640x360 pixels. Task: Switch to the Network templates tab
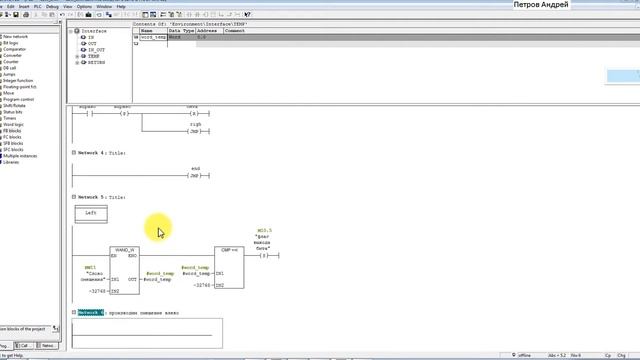[47, 346]
